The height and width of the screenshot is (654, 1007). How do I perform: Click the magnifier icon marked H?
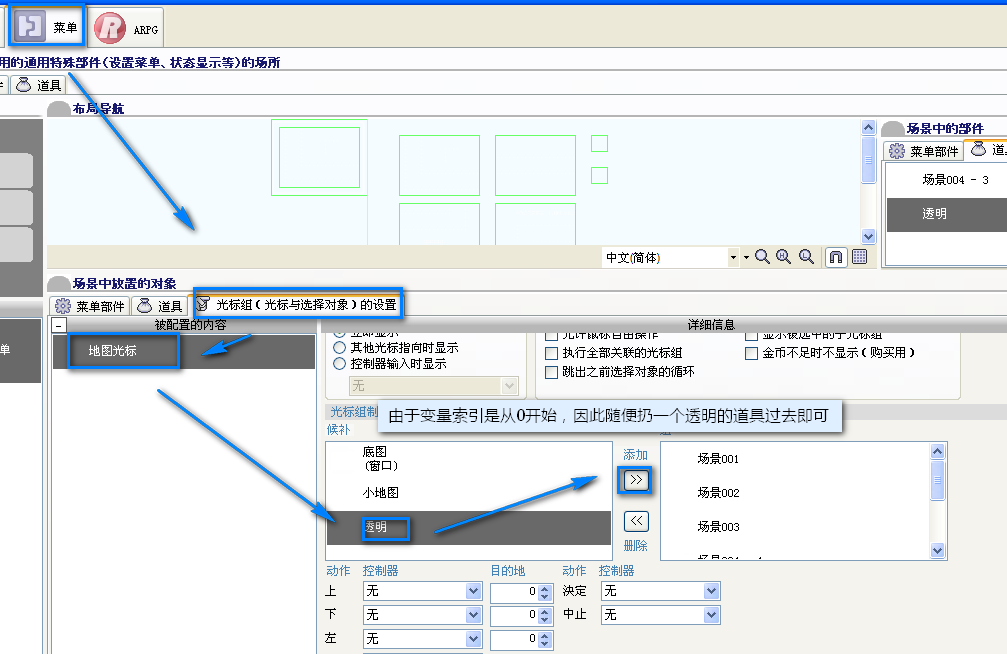coord(784,257)
